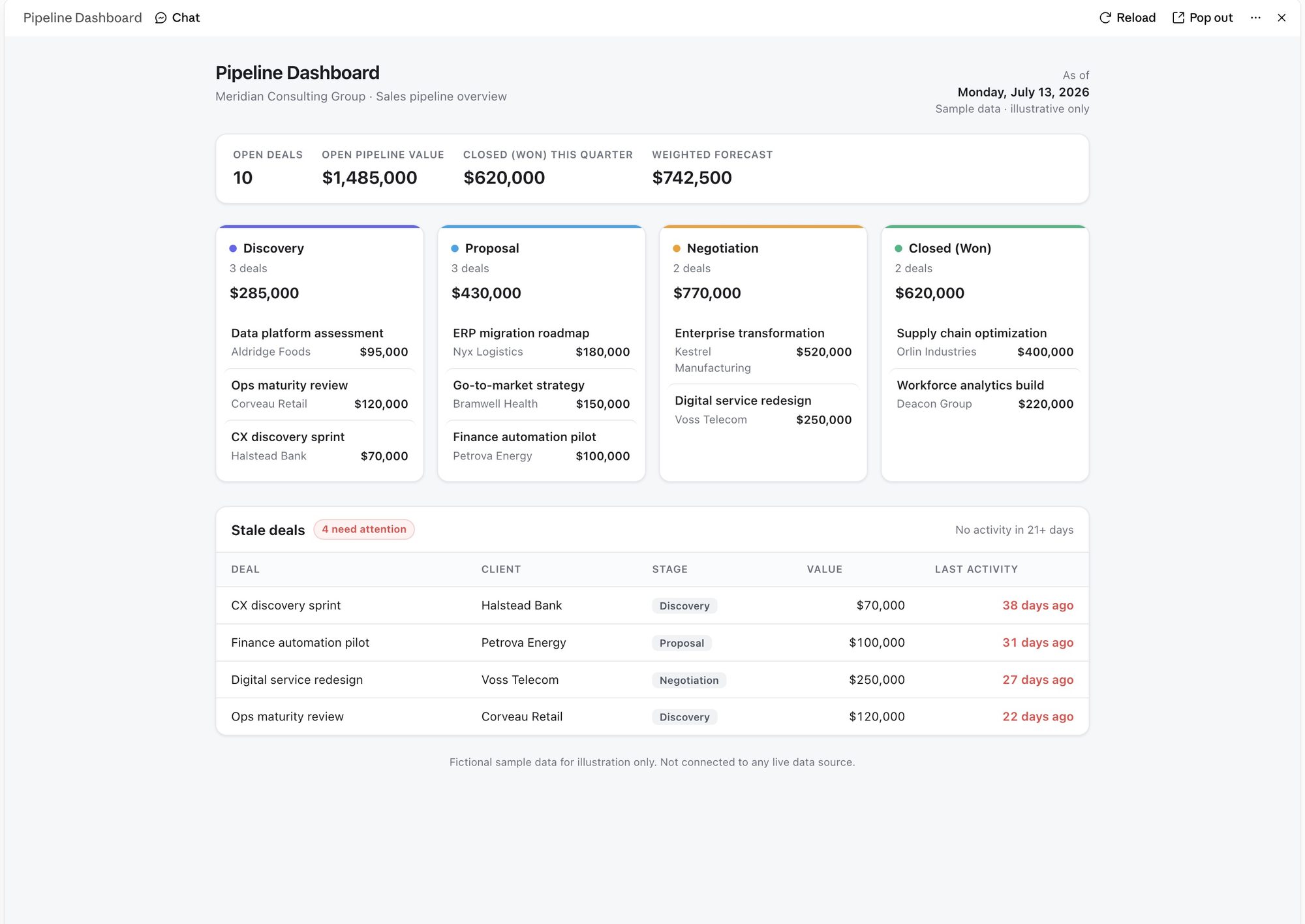Click '22 days ago' last activity

pos(1037,716)
